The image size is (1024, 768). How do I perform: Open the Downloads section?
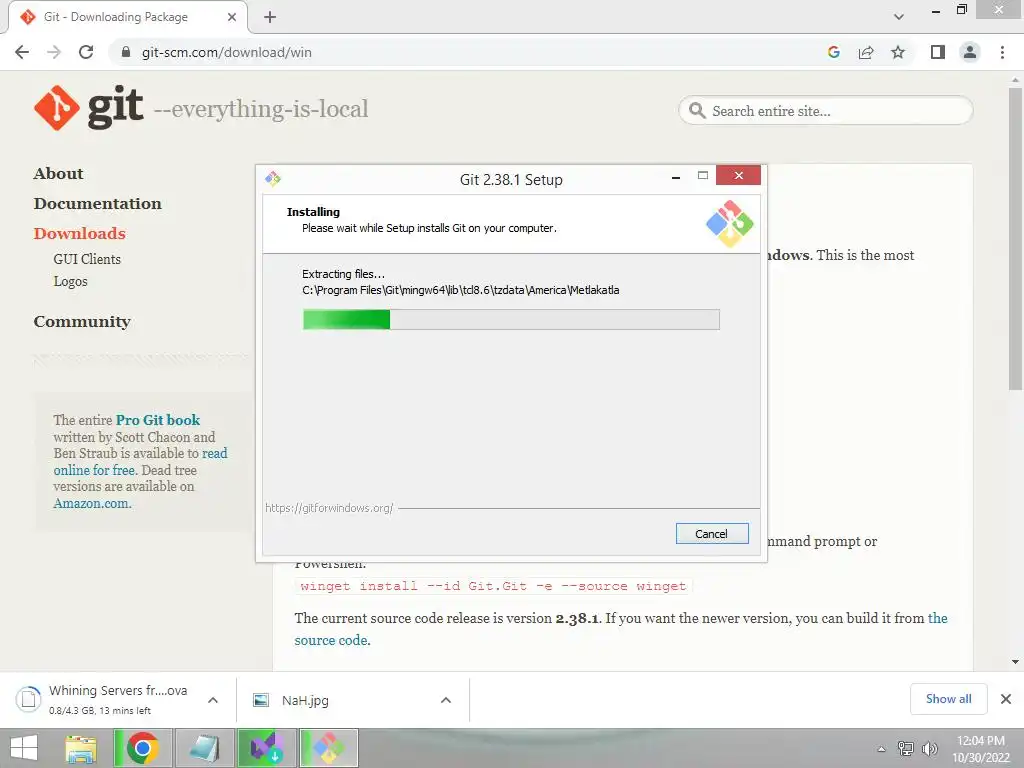click(79, 234)
